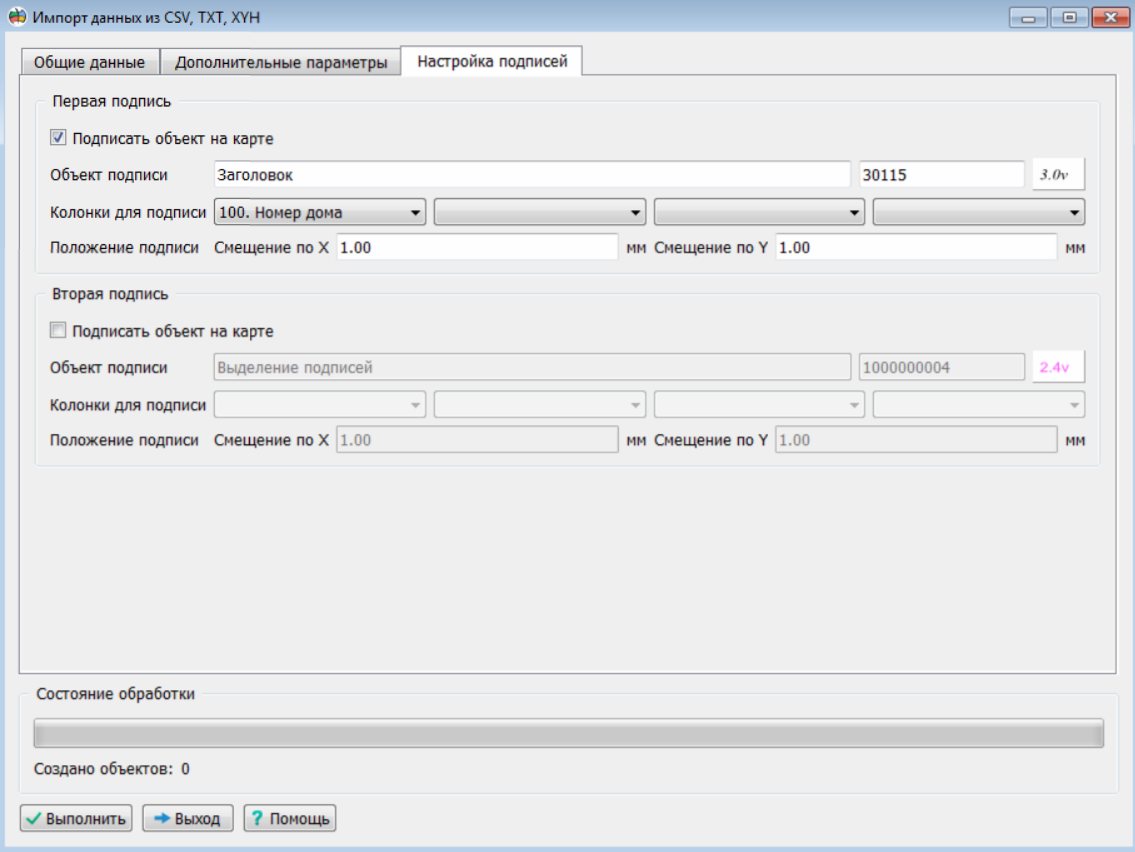Click the pink 2.4v font sample
This screenshot has height=852, width=1135.
[1058, 367]
